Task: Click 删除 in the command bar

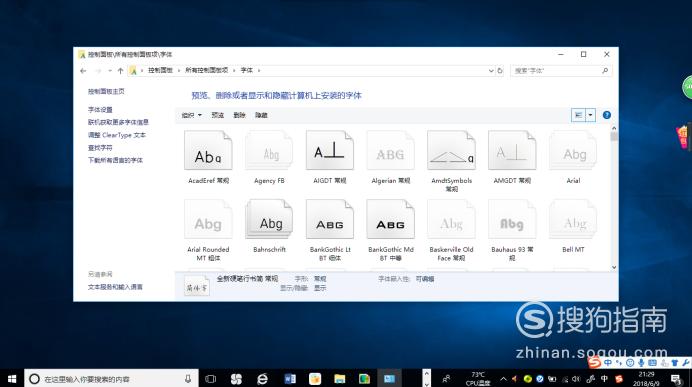Action: (239, 115)
